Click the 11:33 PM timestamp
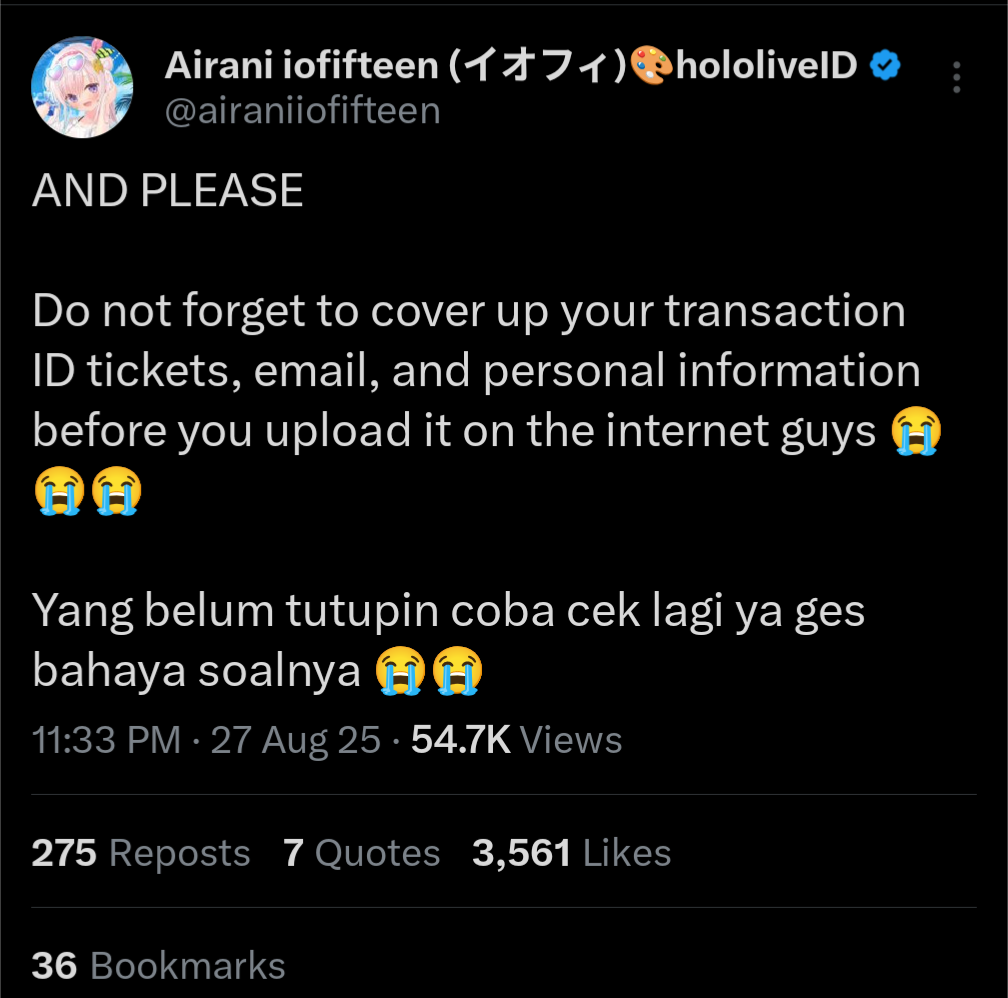The height and width of the screenshot is (998, 1008). (x=106, y=739)
